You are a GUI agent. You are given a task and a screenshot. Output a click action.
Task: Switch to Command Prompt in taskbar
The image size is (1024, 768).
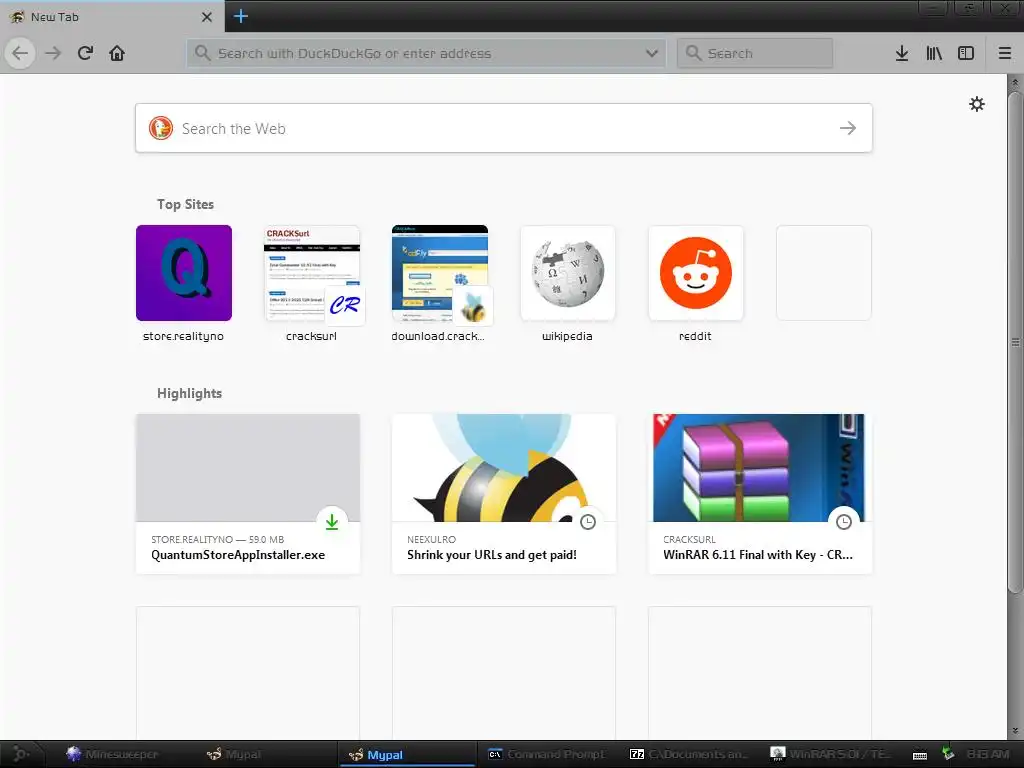[x=547, y=754]
